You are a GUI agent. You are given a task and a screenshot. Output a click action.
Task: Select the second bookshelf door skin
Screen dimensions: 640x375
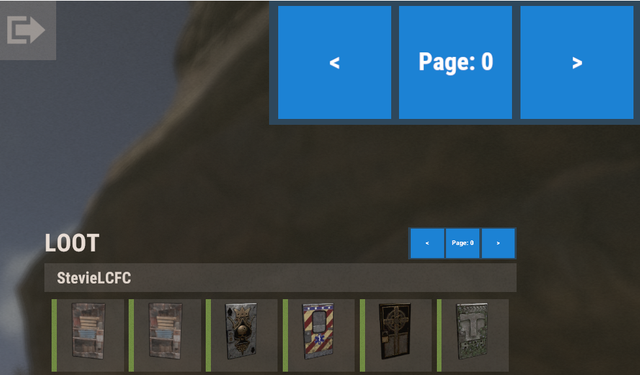tap(165, 335)
